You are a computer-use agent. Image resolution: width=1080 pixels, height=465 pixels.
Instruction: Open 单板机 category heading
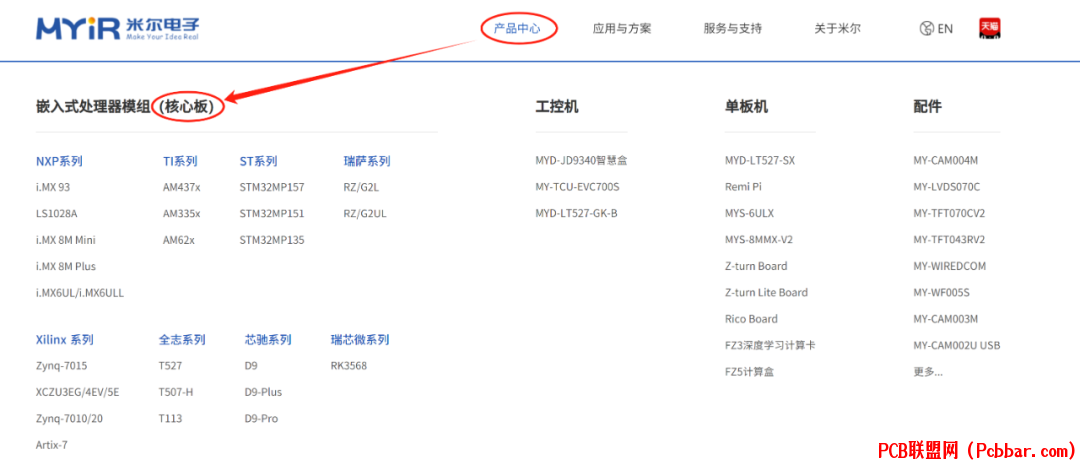tap(746, 107)
